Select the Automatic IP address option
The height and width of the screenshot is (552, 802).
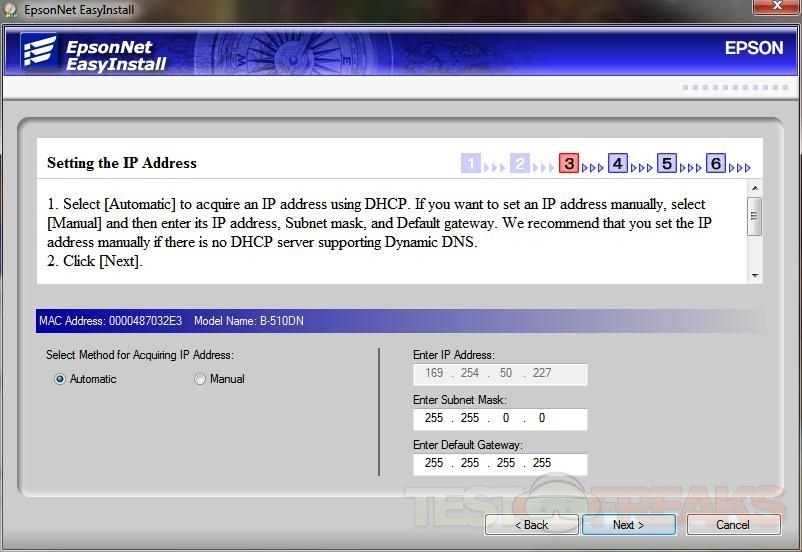click(61, 379)
